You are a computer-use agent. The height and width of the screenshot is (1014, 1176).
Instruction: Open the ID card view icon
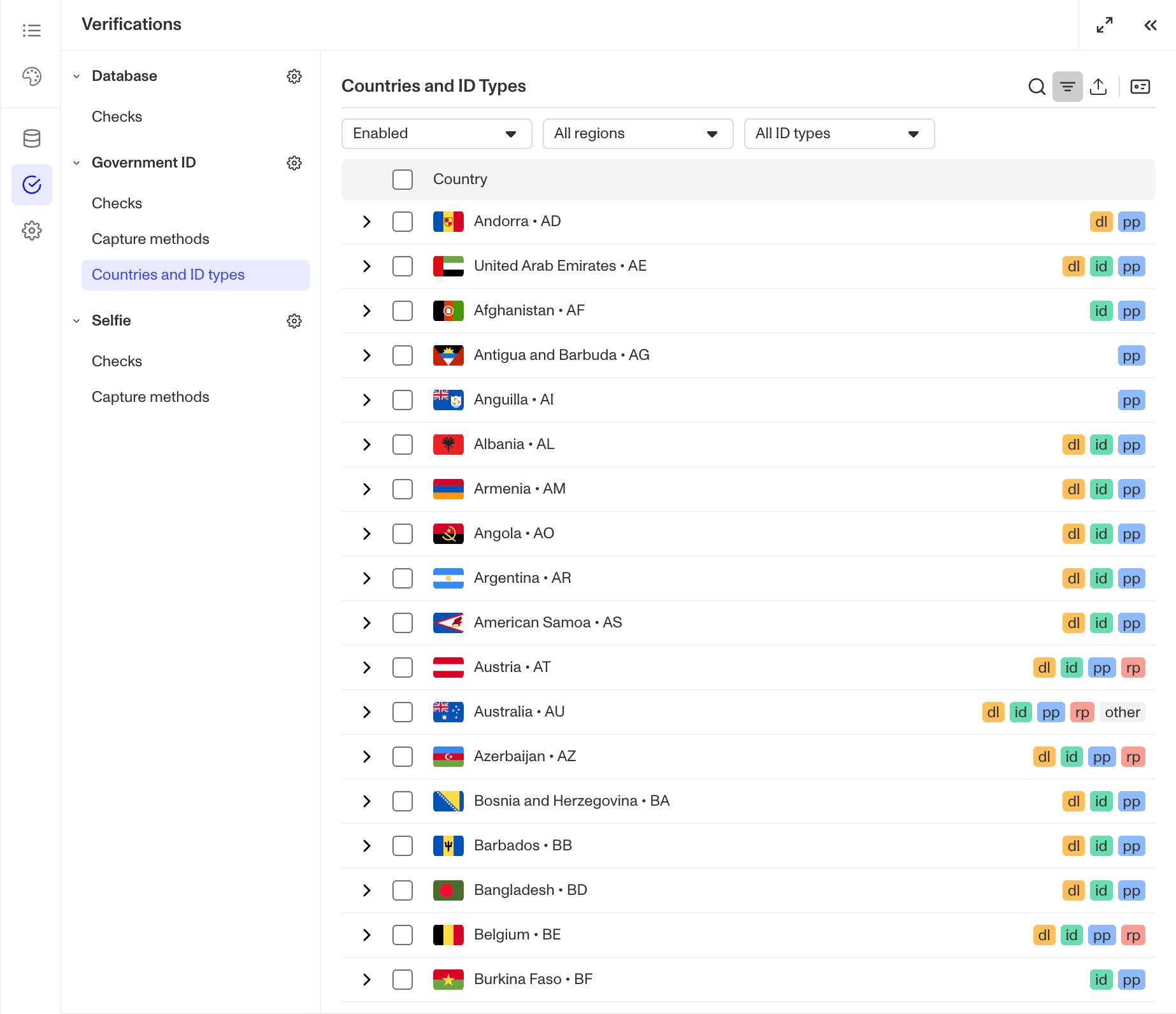point(1140,87)
